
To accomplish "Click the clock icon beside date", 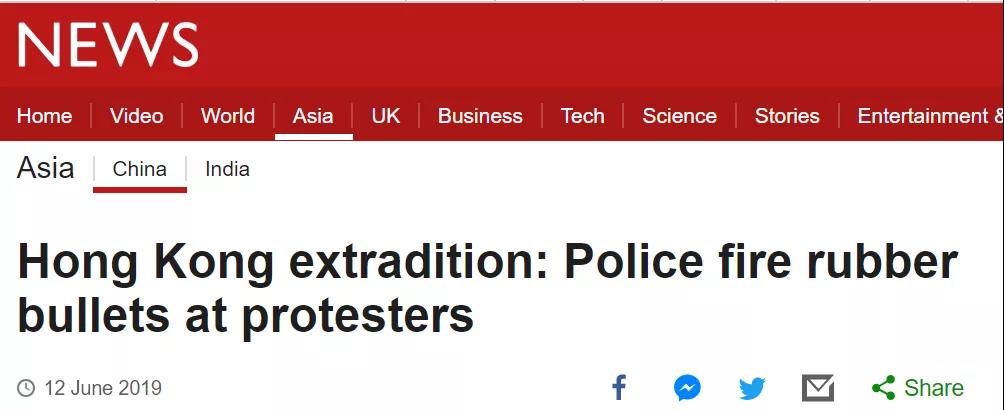I will click(26, 388).
